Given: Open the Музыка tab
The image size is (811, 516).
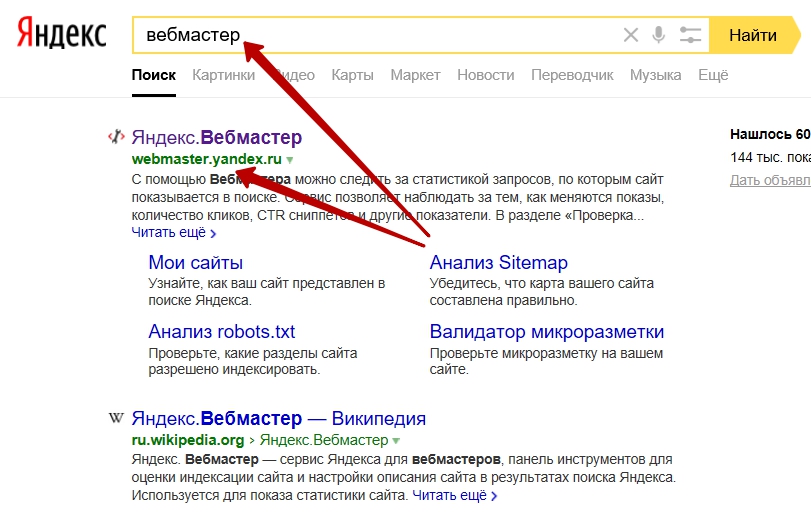Looking at the screenshot, I should [655, 75].
